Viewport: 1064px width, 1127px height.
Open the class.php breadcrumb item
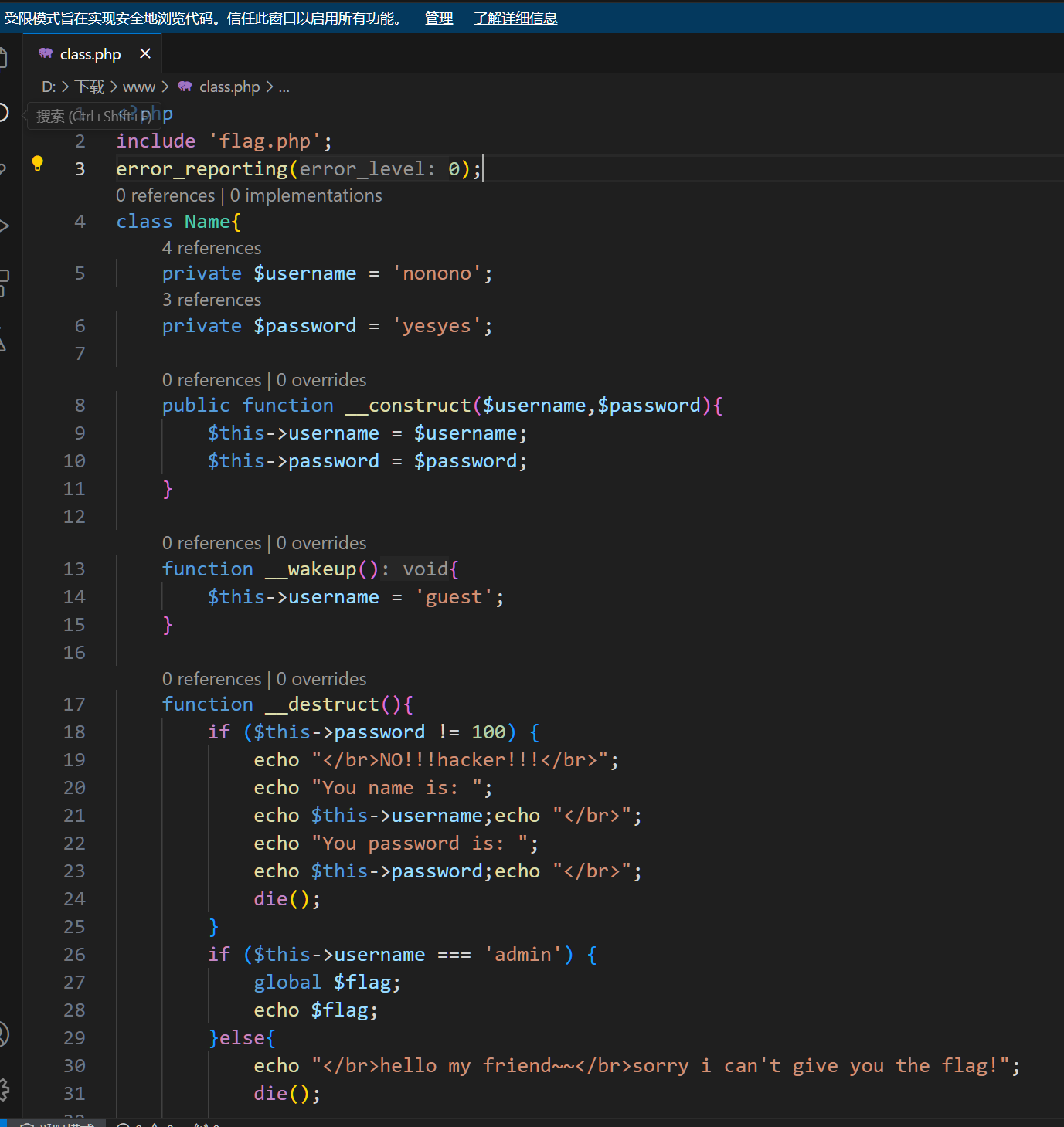pos(229,87)
